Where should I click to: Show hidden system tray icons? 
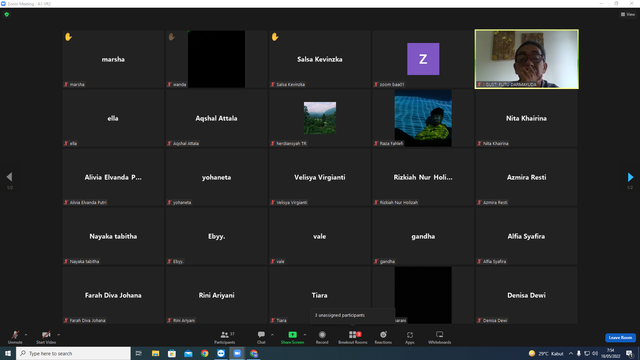tap(571, 353)
